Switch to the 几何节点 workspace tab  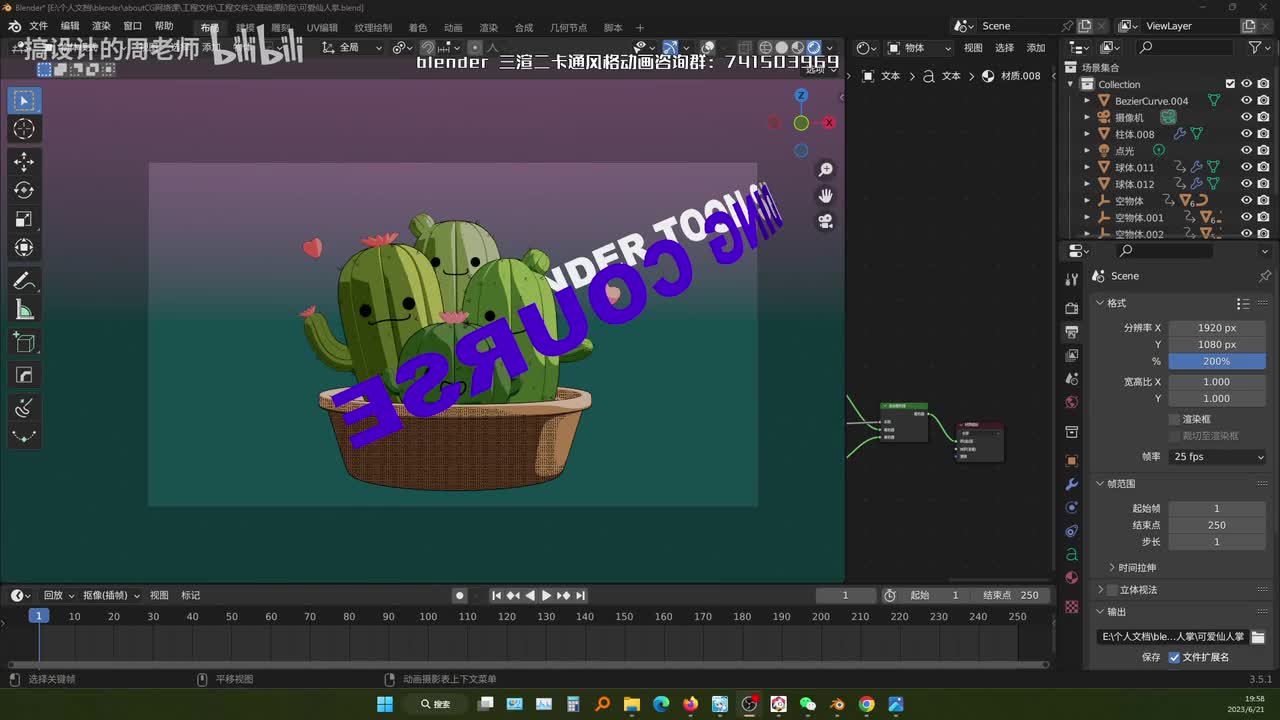569,28
